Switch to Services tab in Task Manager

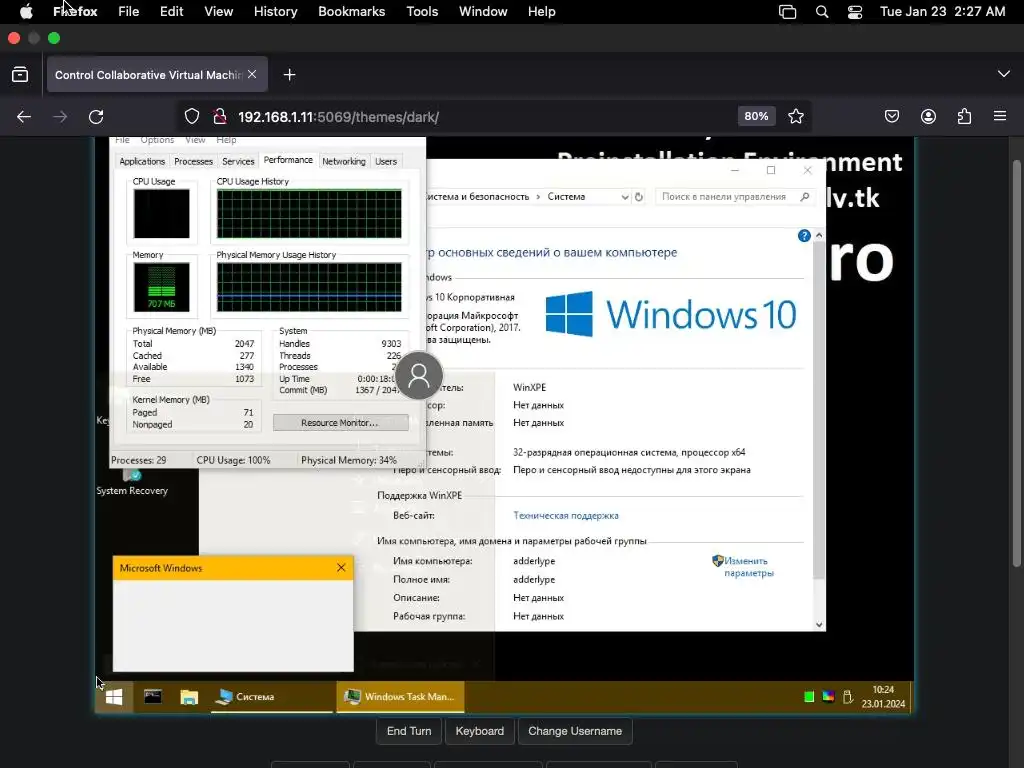click(238, 161)
